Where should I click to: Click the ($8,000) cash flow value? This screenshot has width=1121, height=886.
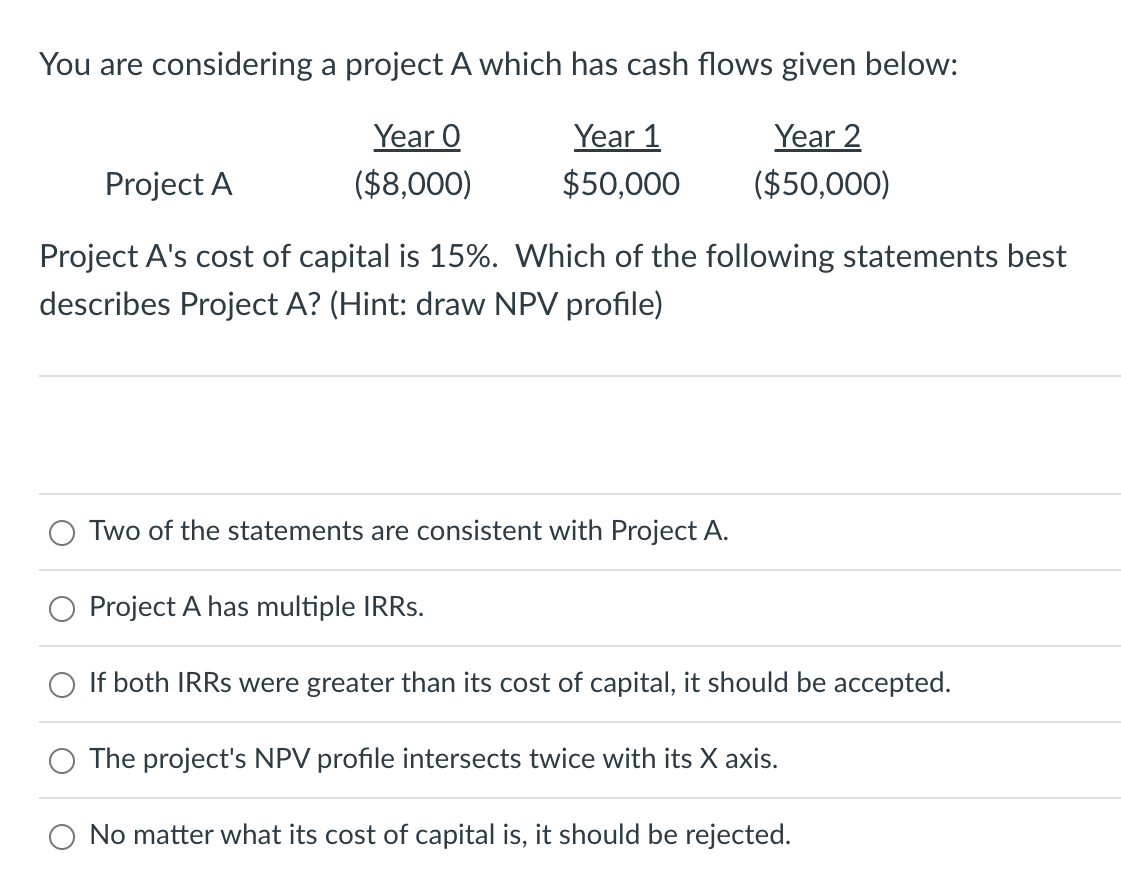pyautogui.click(x=413, y=184)
